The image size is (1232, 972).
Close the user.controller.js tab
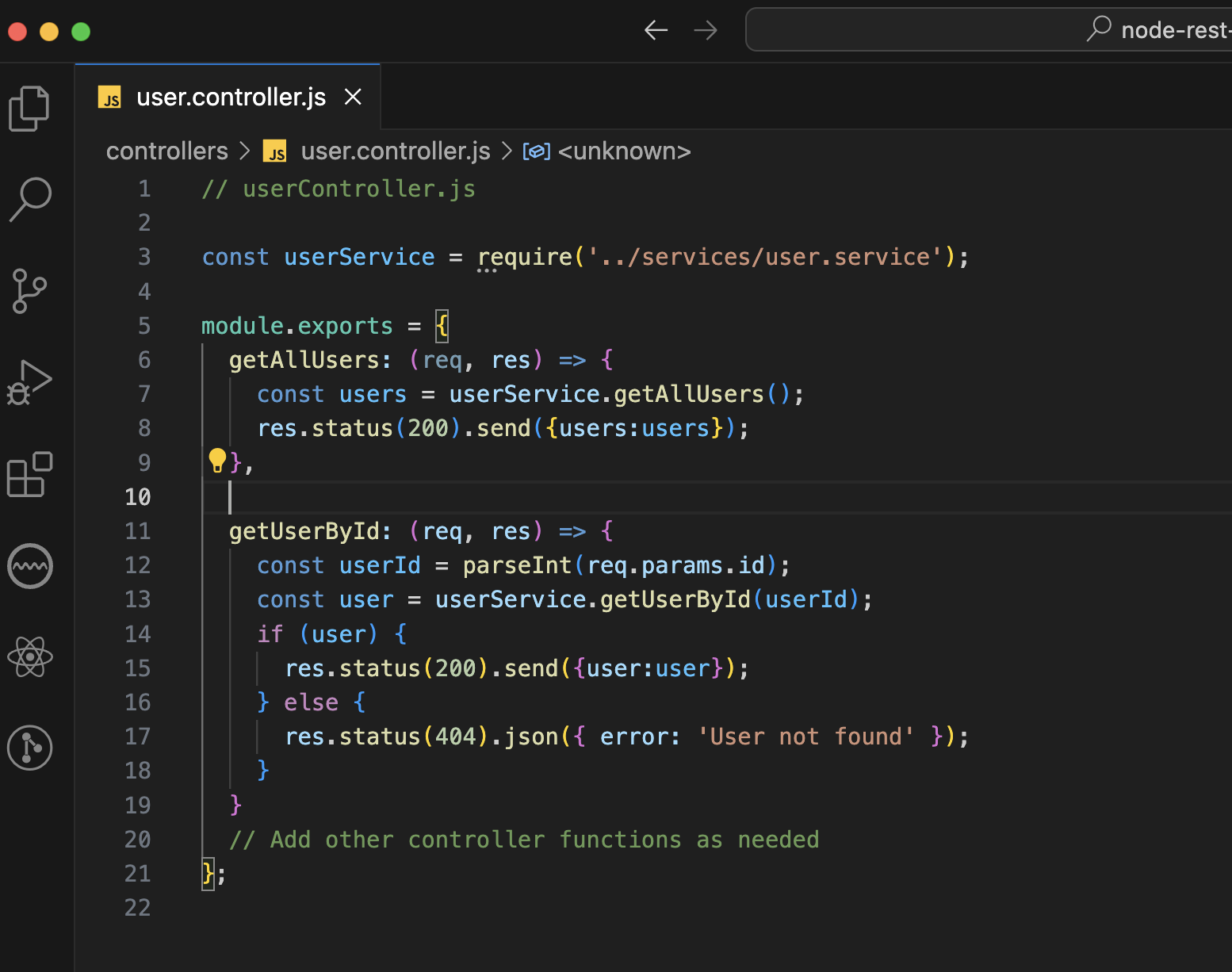353,97
